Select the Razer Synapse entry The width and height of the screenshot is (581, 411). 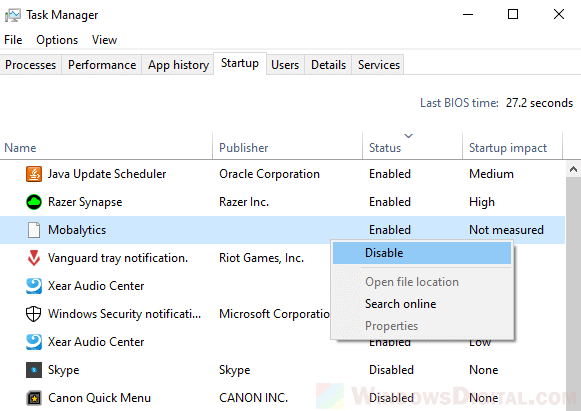coord(85,202)
